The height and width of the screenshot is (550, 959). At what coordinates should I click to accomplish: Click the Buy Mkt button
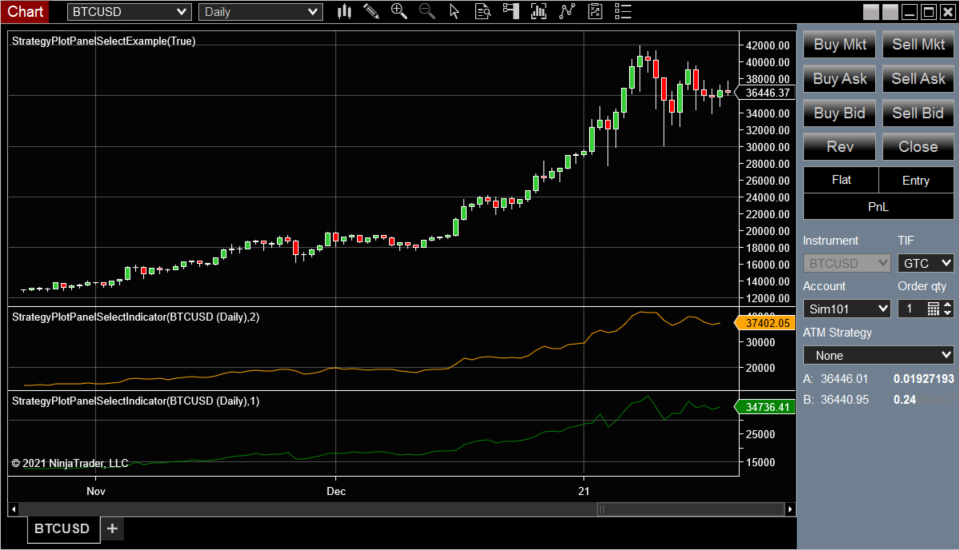click(x=839, y=45)
